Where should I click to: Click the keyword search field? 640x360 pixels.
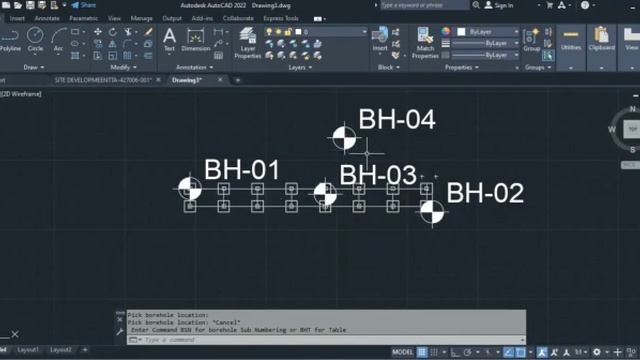[424, 5]
